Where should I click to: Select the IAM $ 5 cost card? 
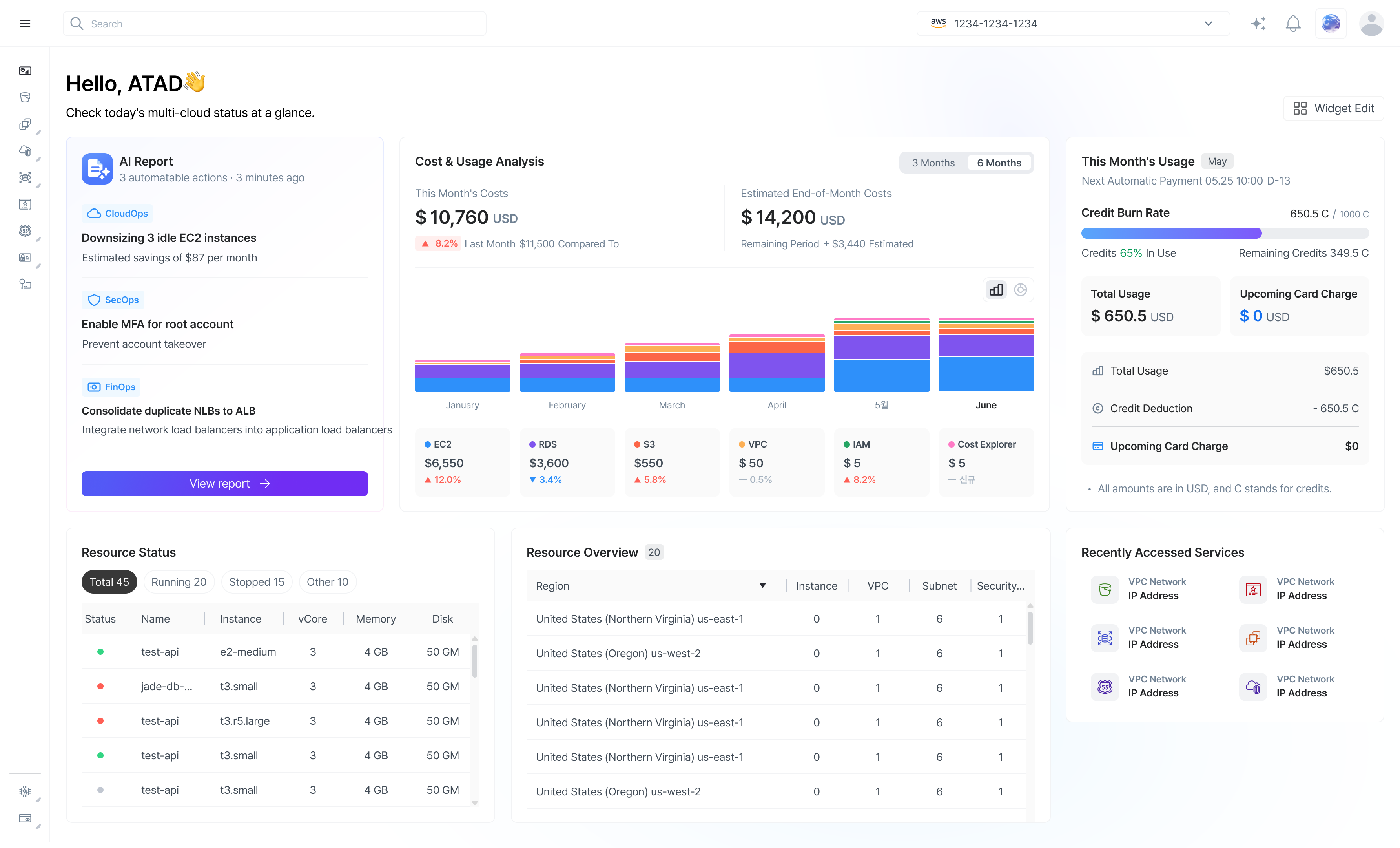(881, 462)
